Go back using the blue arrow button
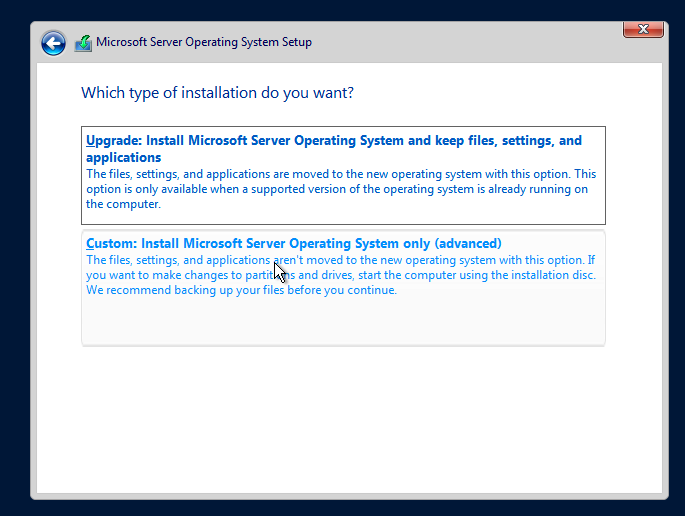 (x=53, y=43)
